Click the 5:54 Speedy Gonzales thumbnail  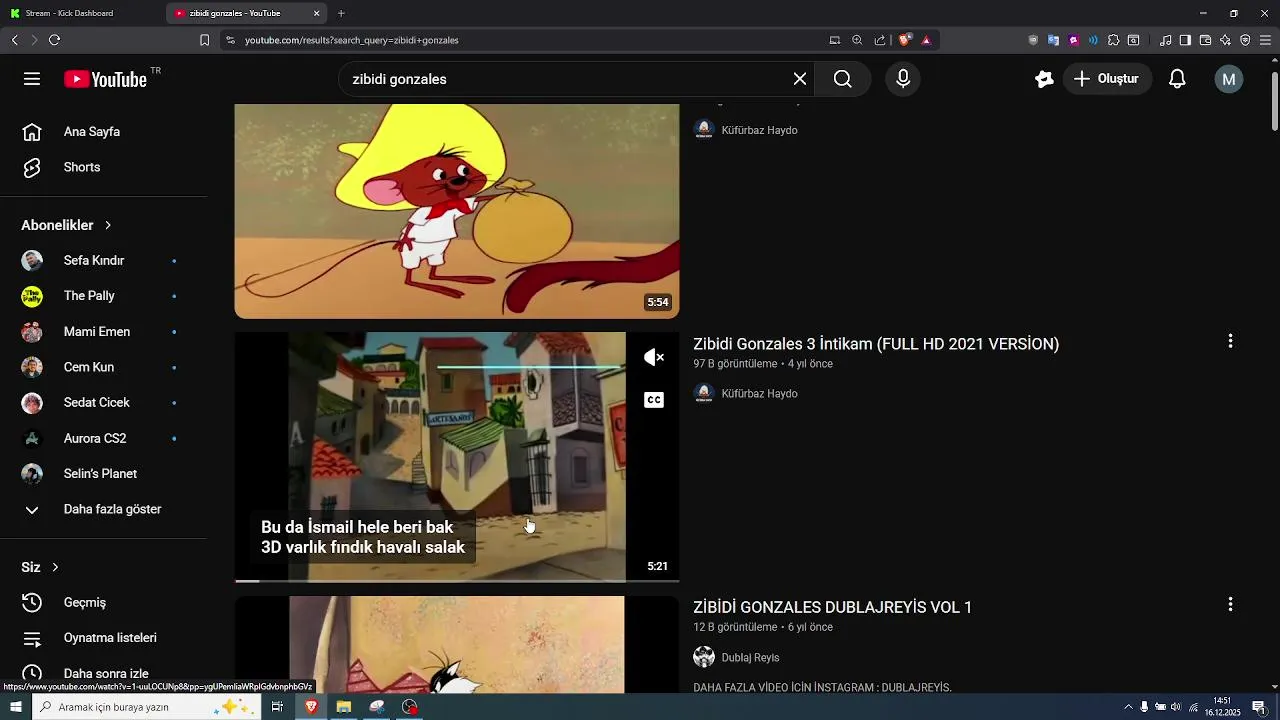pos(457,211)
